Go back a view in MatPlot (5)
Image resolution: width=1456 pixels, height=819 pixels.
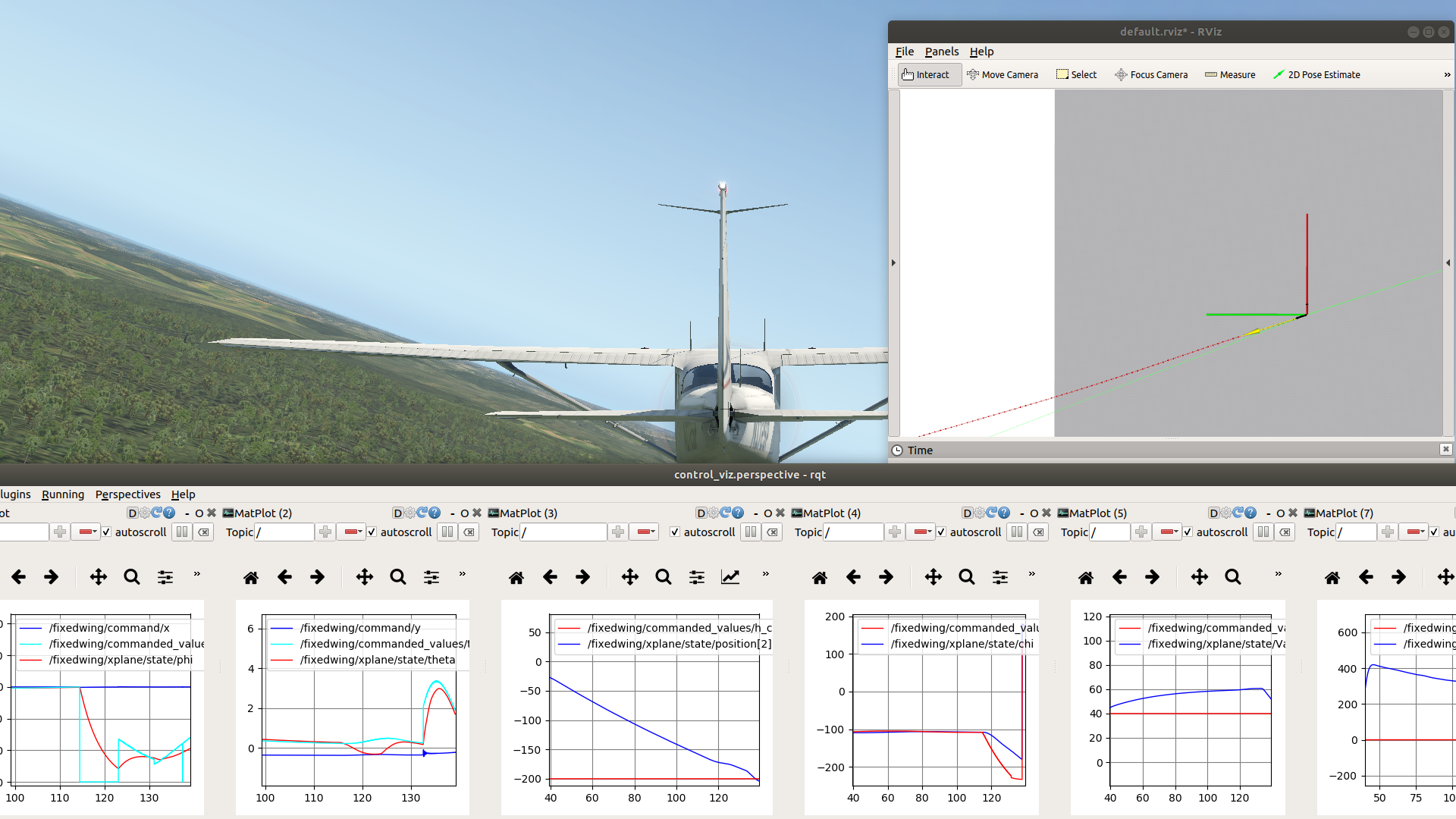click(1119, 577)
